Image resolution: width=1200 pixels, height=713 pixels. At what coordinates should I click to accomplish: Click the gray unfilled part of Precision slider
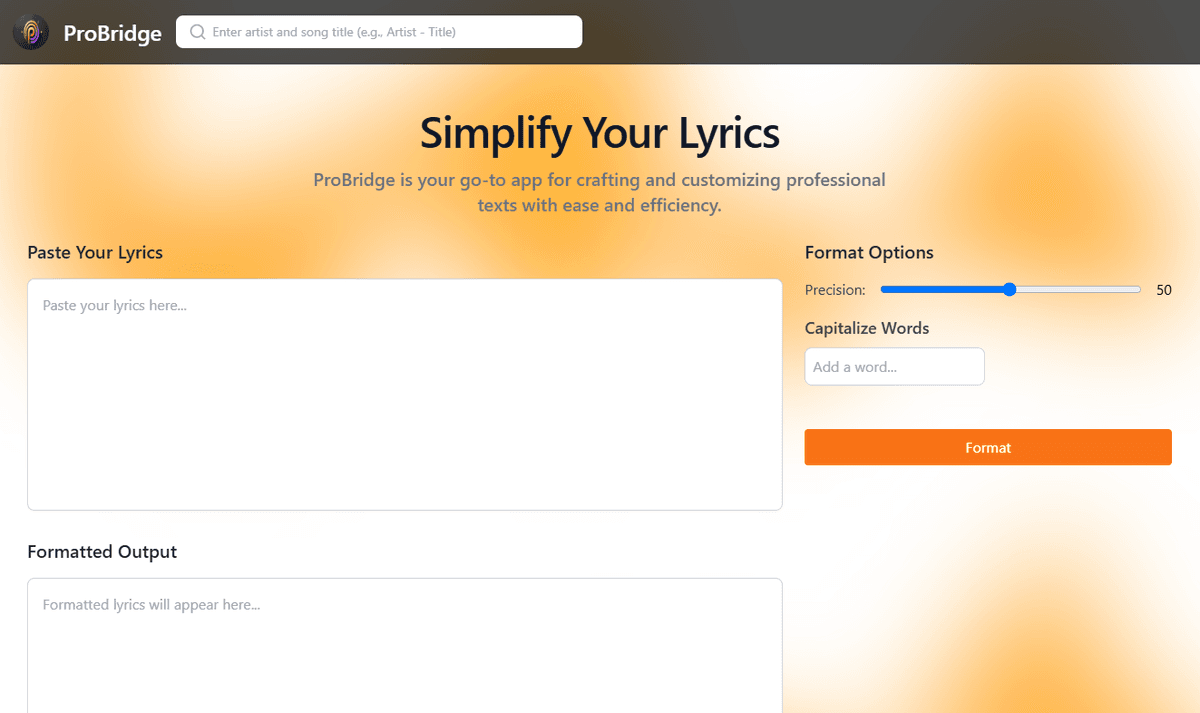coord(1080,290)
